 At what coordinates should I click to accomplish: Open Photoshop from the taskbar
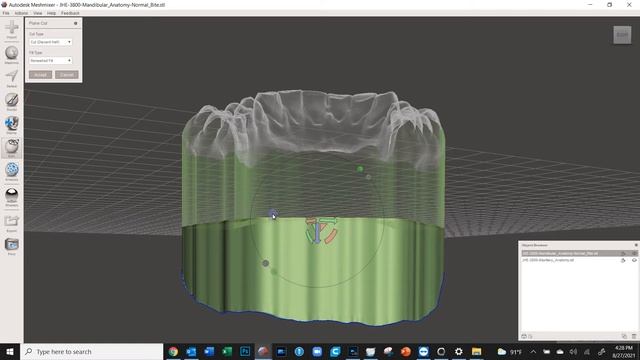tap(245, 351)
